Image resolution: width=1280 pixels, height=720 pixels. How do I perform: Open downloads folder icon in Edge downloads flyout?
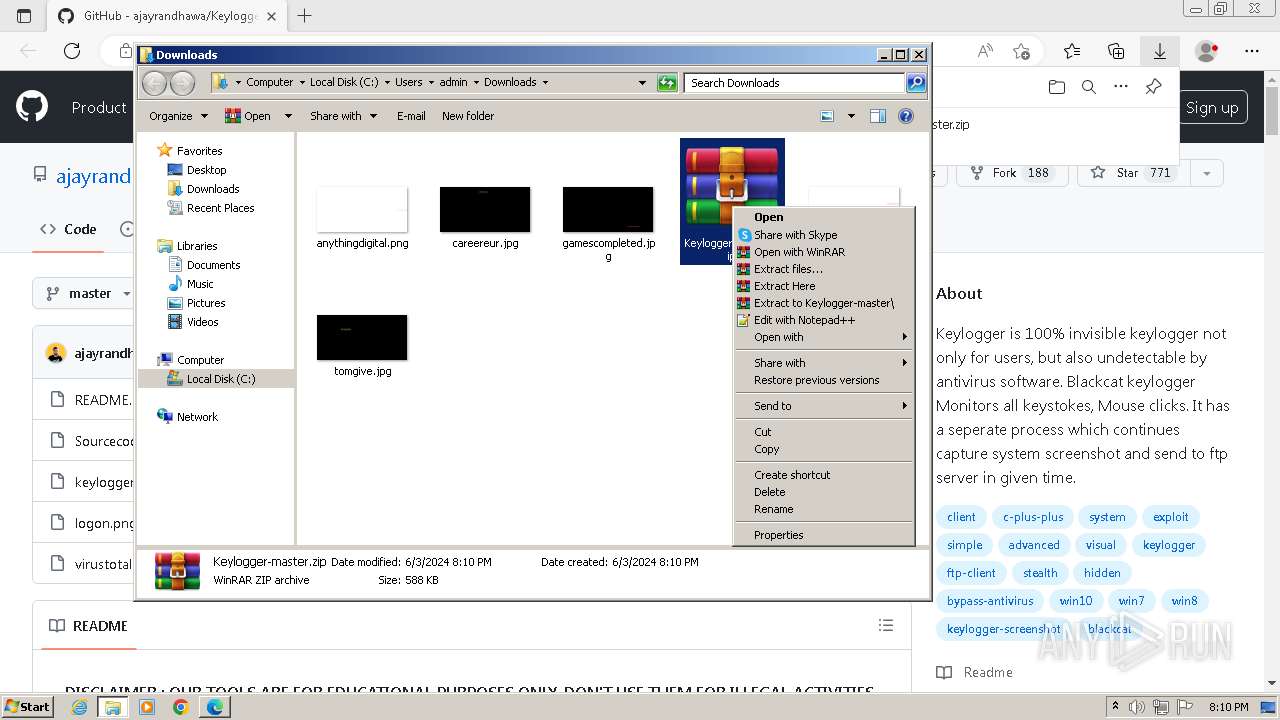[x=1057, y=87]
